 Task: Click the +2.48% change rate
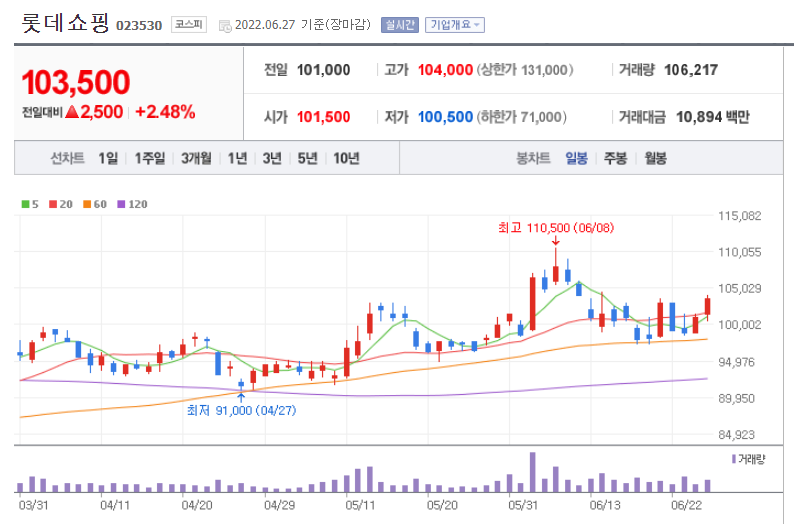pyautogui.click(x=165, y=112)
